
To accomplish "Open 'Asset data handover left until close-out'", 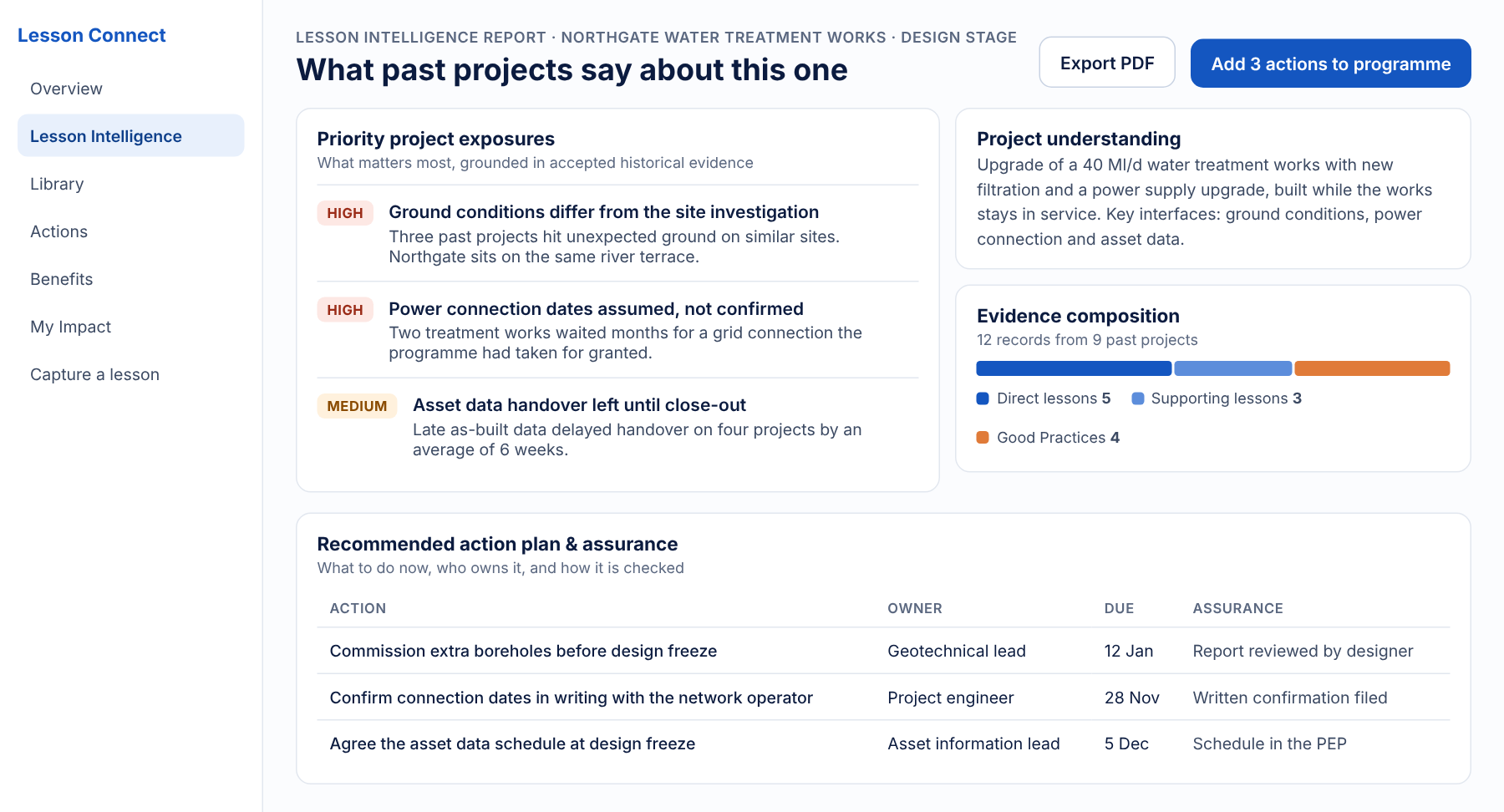I will coord(579,405).
